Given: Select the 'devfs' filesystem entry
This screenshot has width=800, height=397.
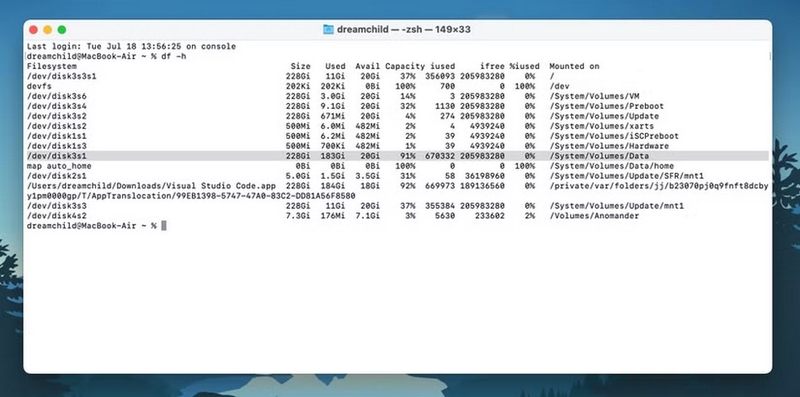Looking at the screenshot, I should click(x=39, y=86).
